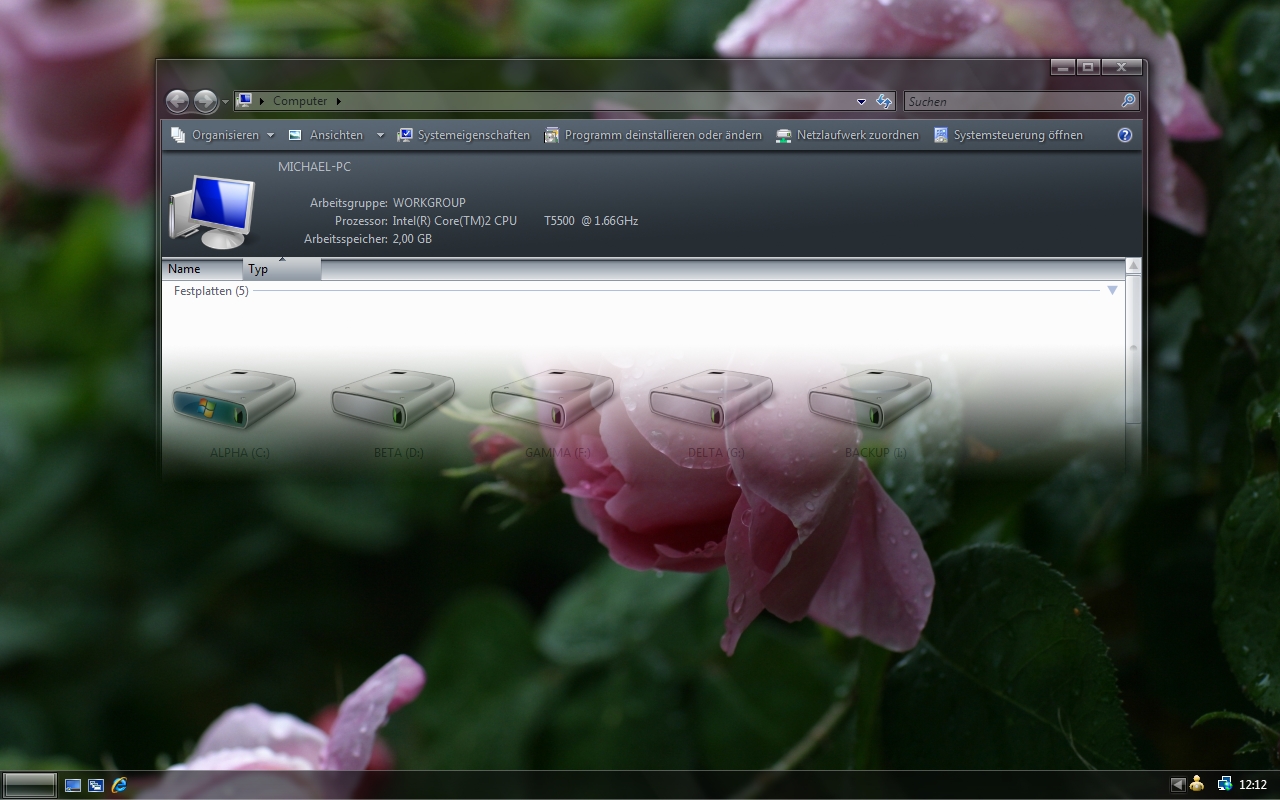Image resolution: width=1280 pixels, height=800 pixels.
Task: Click the MICHAEL-PC computer name
Action: point(314,167)
